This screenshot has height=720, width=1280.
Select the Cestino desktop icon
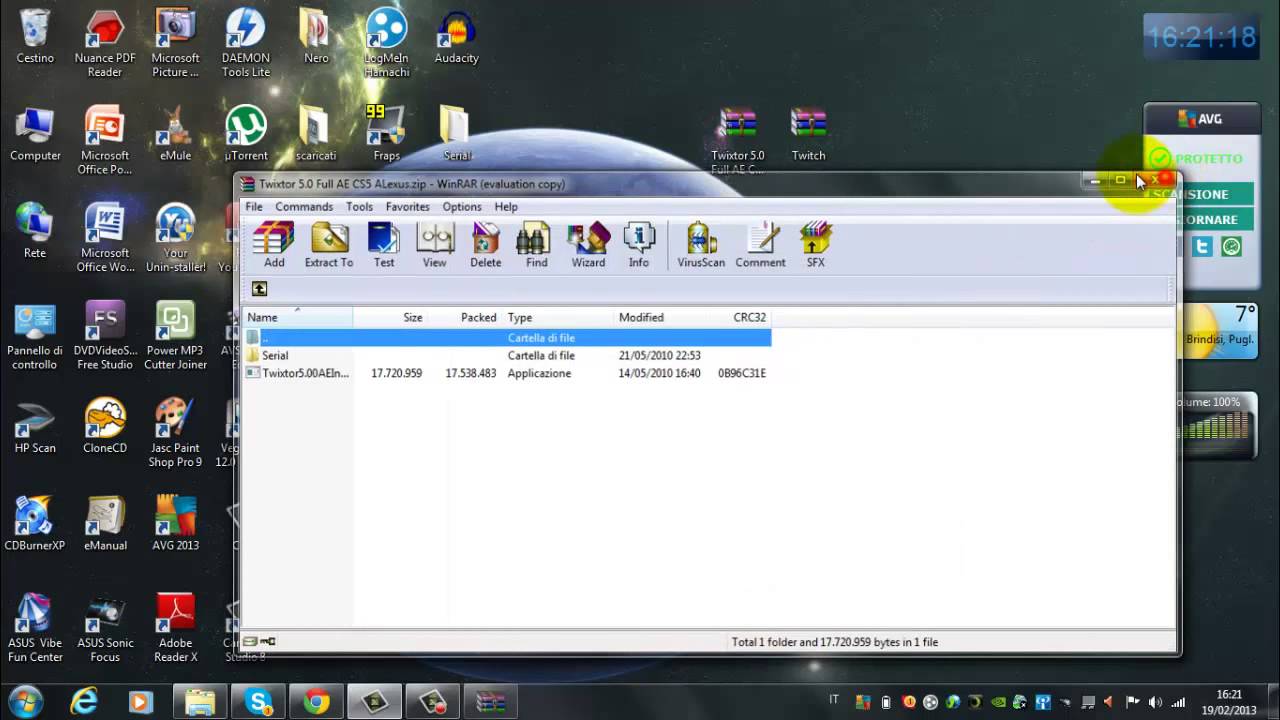point(35,36)
